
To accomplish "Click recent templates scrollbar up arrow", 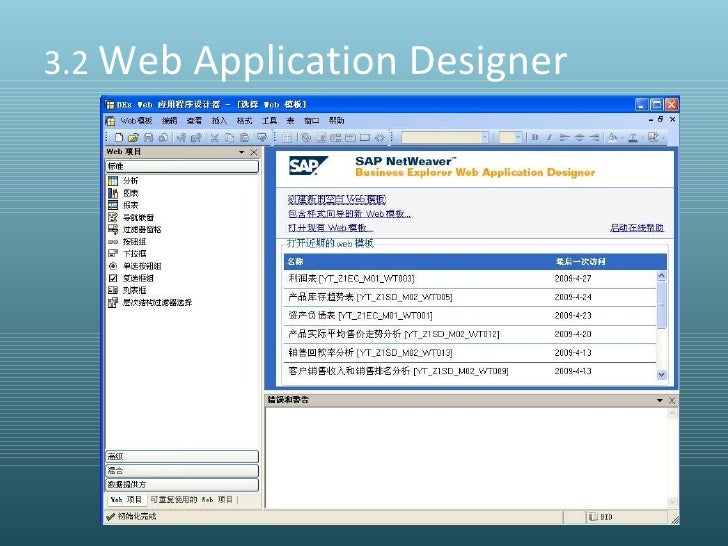I will 662,276.
